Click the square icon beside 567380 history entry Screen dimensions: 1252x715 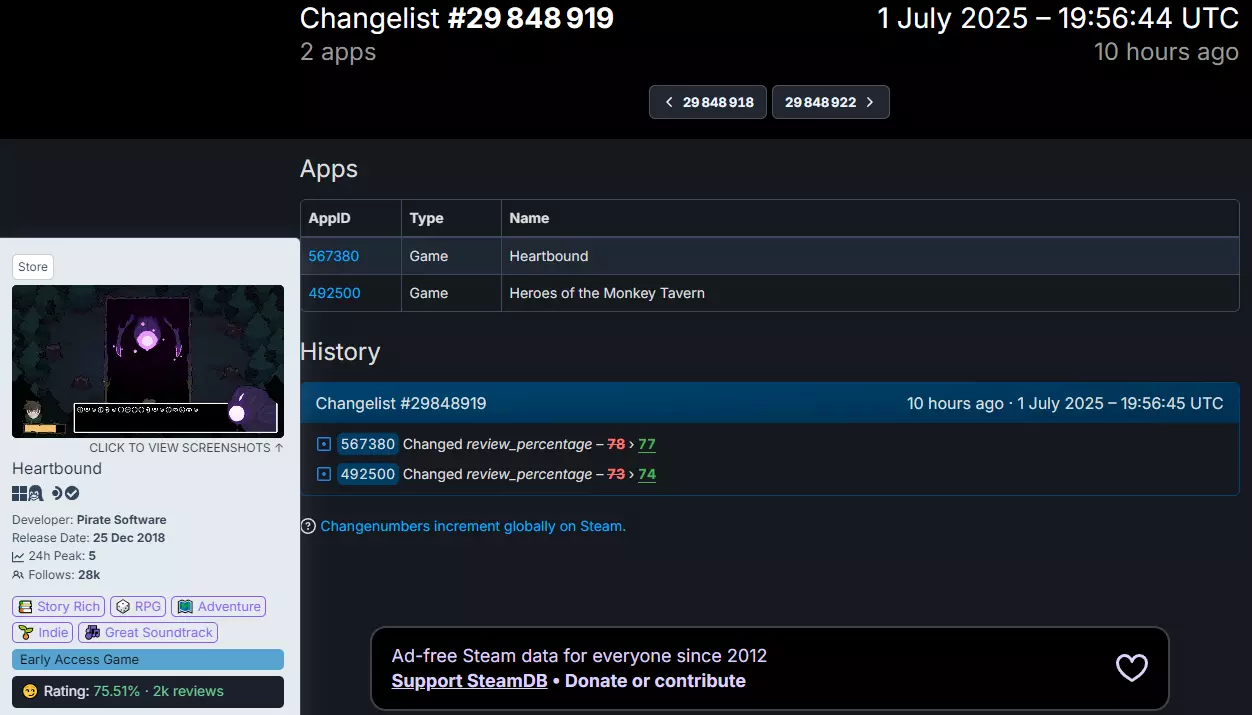323,444
